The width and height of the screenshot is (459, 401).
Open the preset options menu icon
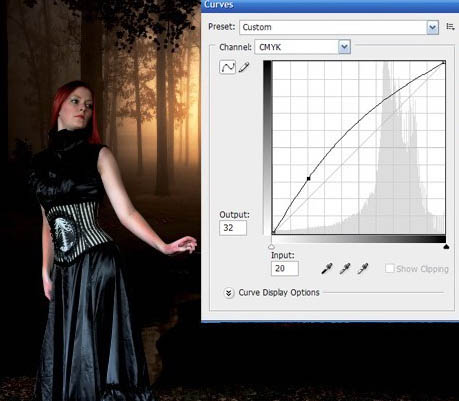click(450, 27)
